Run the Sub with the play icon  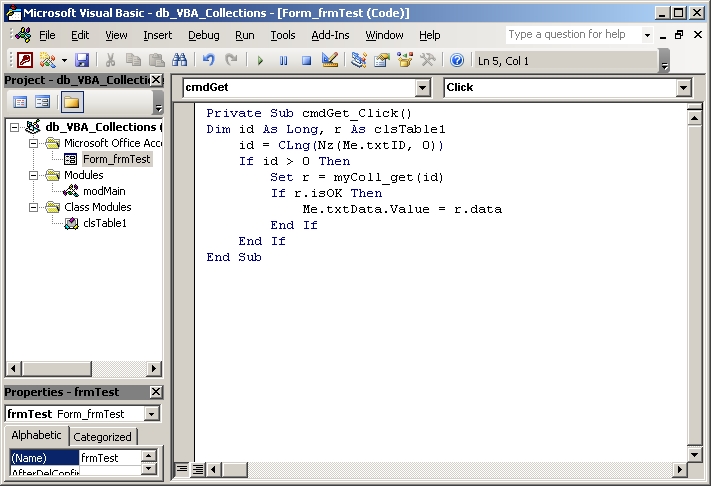(x=260, y=60)
